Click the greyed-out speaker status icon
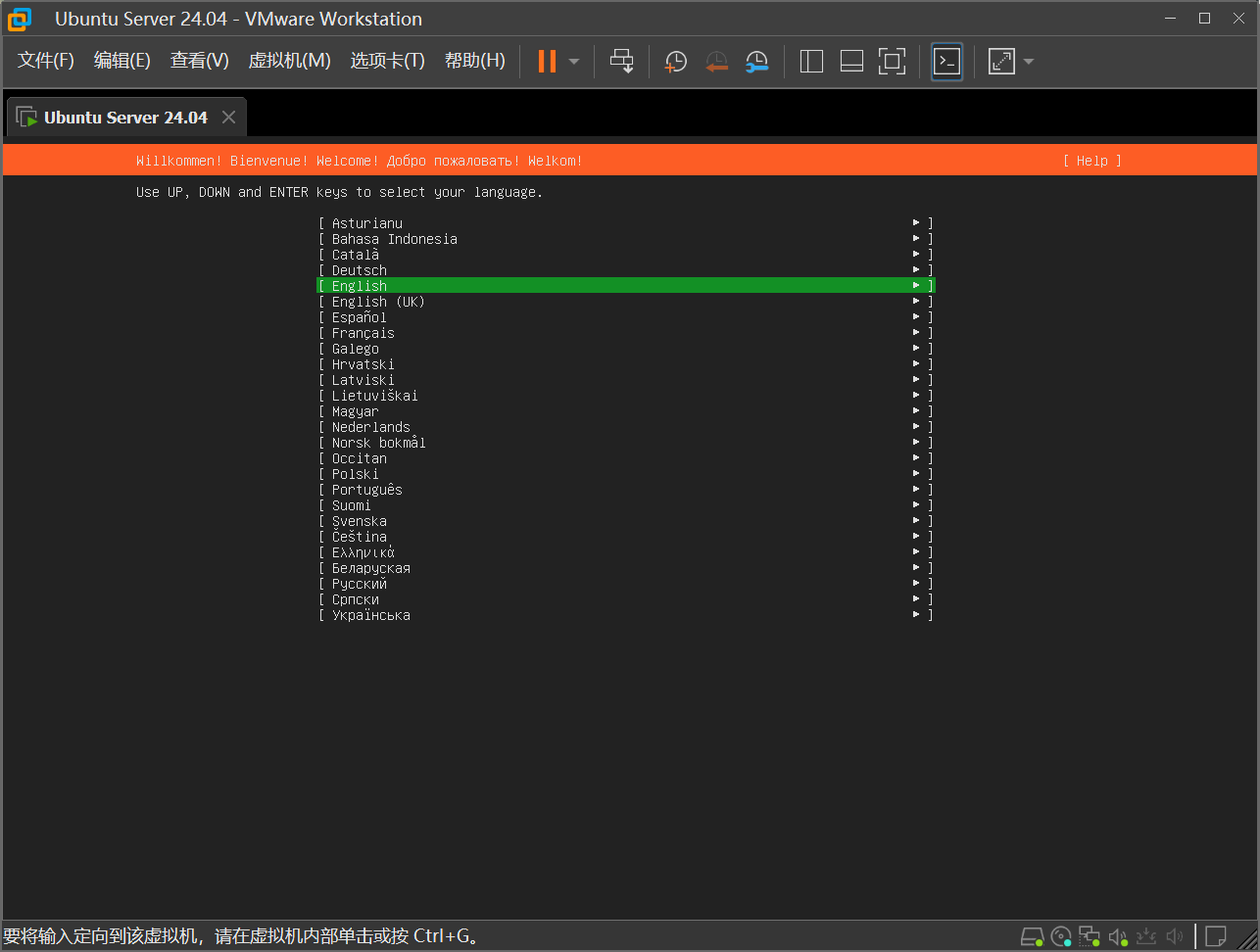Viewport: 1260px width, 952px height. [x=1175, y=936]
